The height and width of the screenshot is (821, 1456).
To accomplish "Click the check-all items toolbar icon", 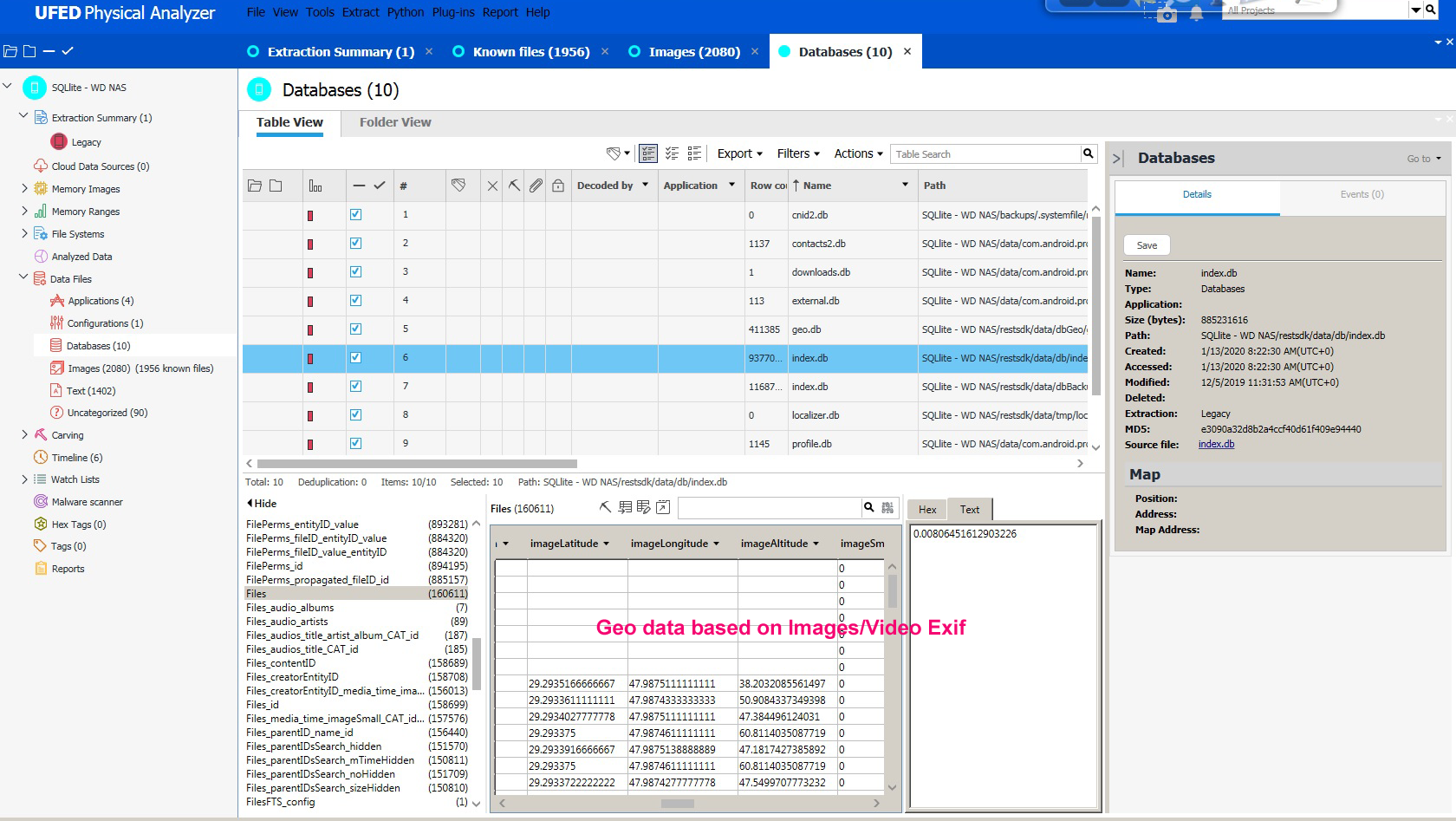I will pyautogui.click(x=672, y=153).
